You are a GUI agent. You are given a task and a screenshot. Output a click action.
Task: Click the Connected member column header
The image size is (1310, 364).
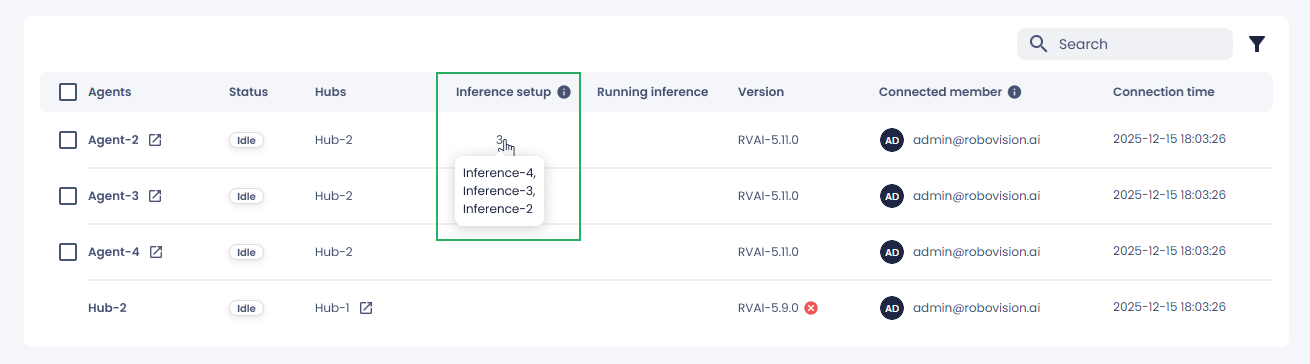tap(940, 92)
